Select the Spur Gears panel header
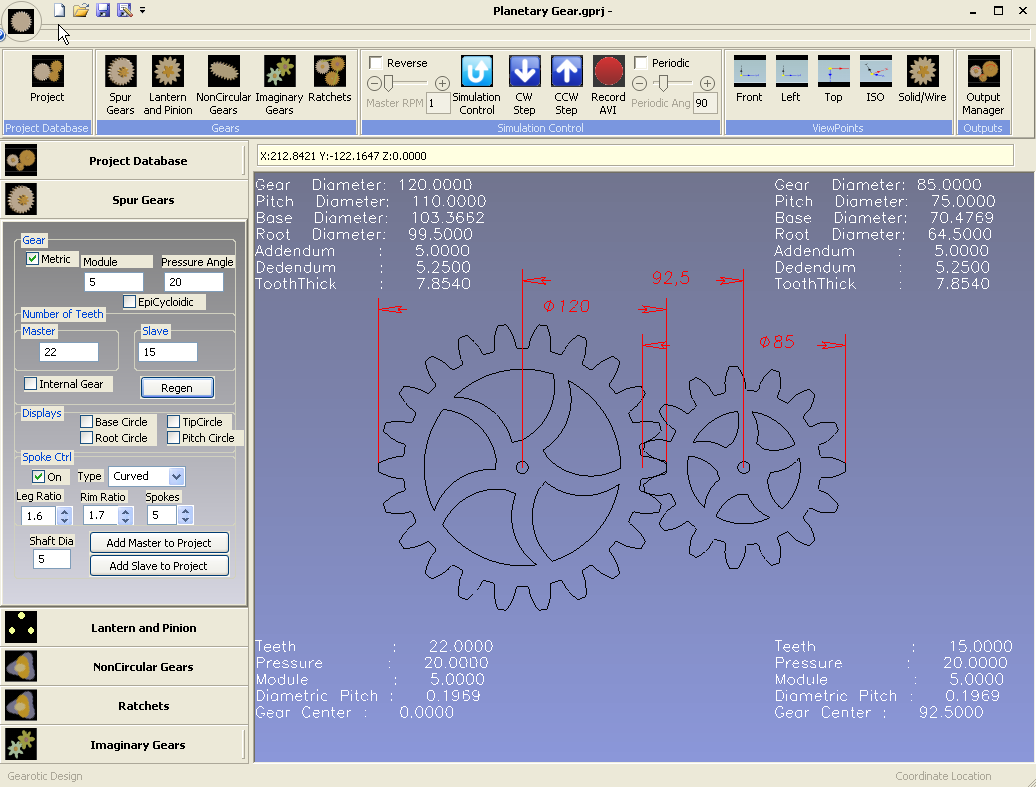This screenshot has height=787, width=1036. click(x=124, y=200)
